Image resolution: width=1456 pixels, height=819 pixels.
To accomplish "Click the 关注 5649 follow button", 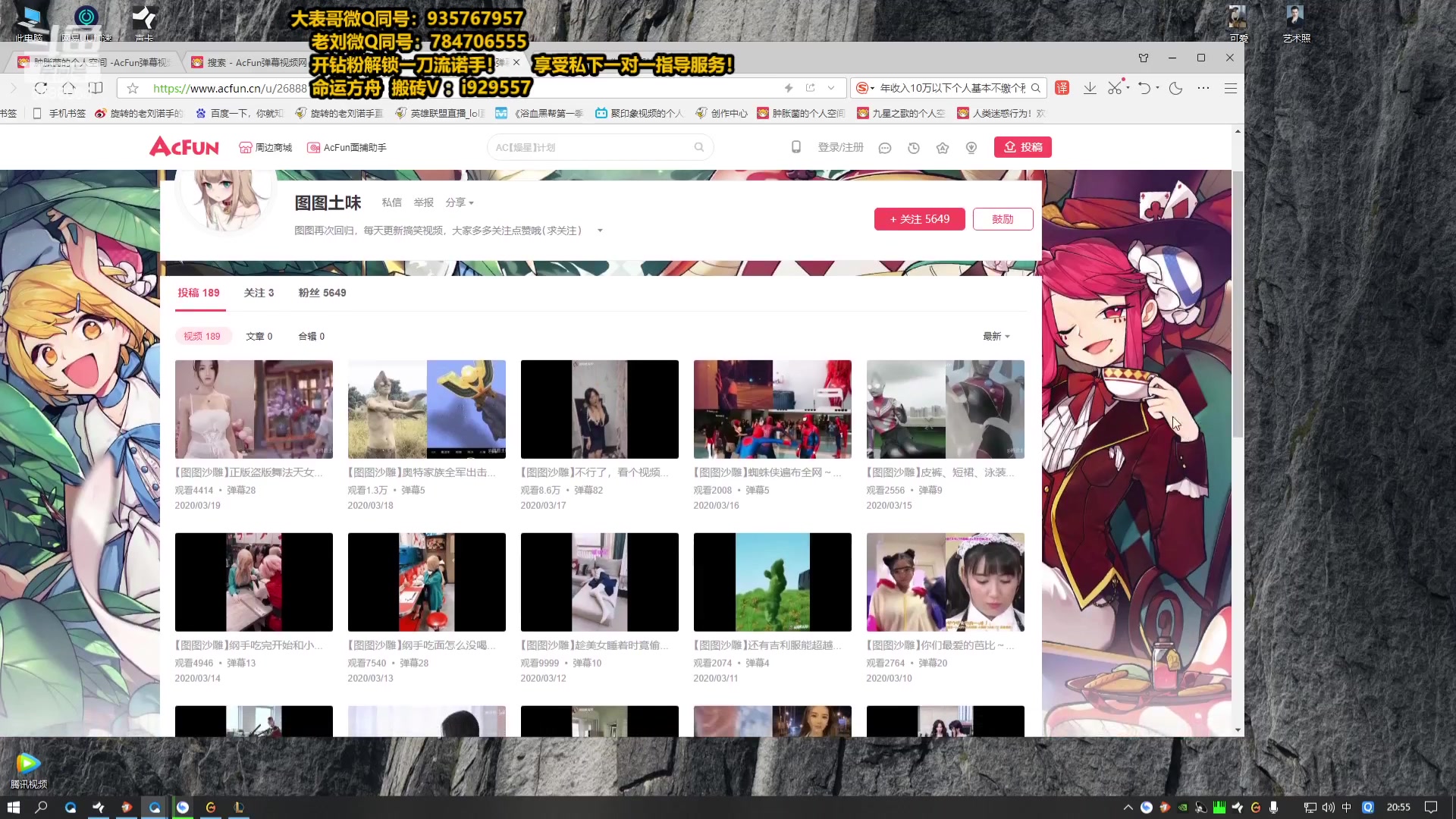I will pyautogui.click(x=920, y=219).
